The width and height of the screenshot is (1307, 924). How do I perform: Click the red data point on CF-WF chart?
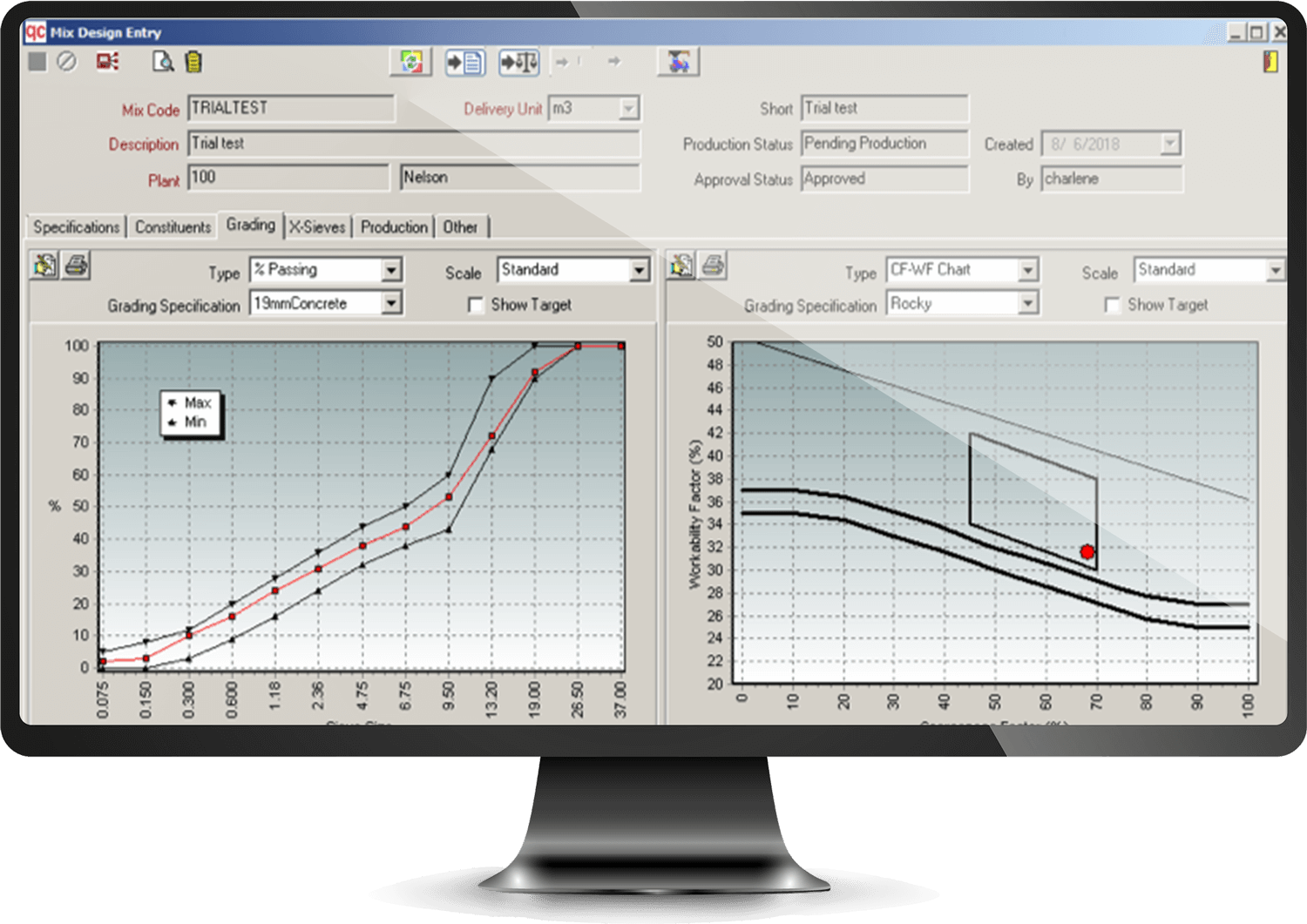click(x=1087, y=552)
